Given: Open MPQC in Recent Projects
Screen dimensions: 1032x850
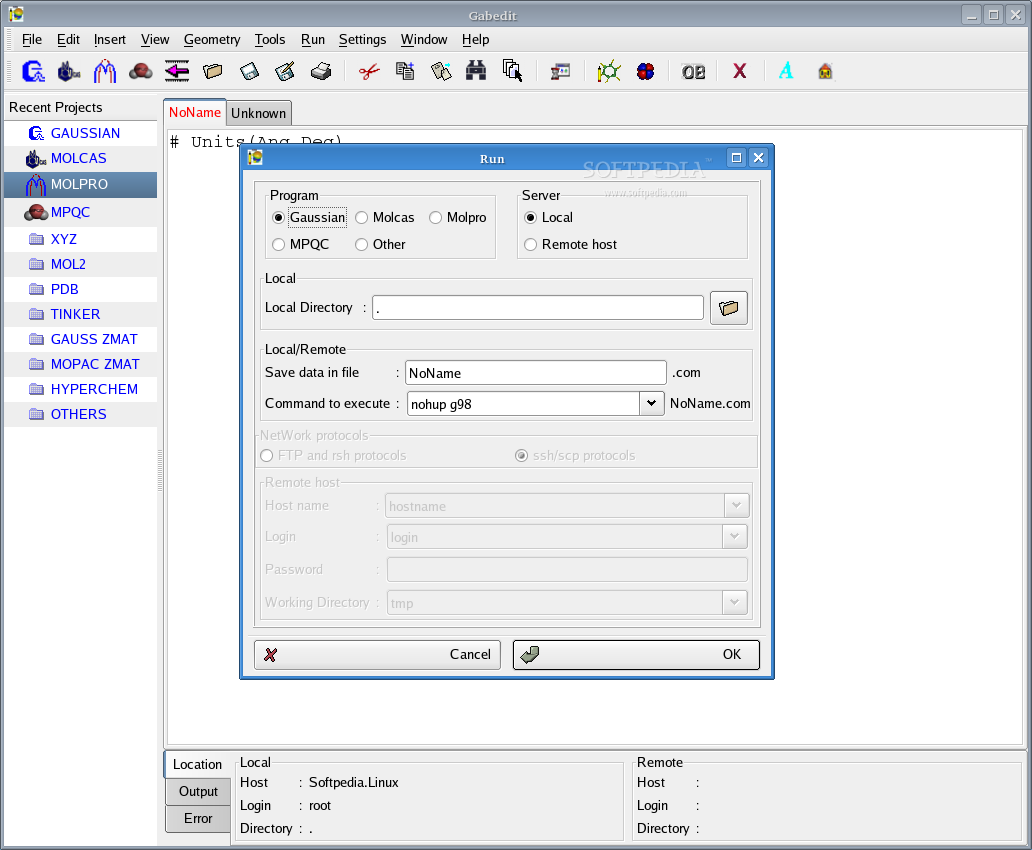Looking at the screenshot, I should [x=81, y=212].
